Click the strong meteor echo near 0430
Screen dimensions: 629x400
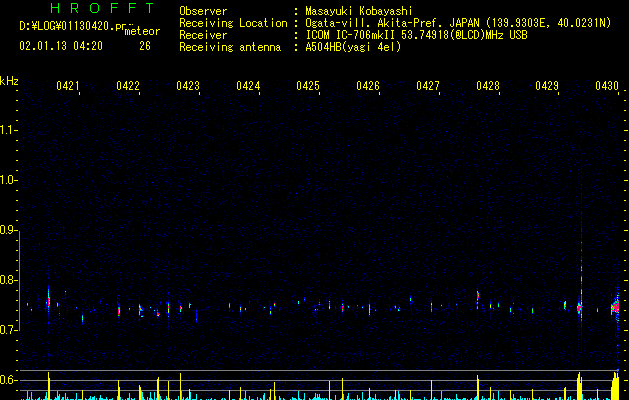point(615,307)
